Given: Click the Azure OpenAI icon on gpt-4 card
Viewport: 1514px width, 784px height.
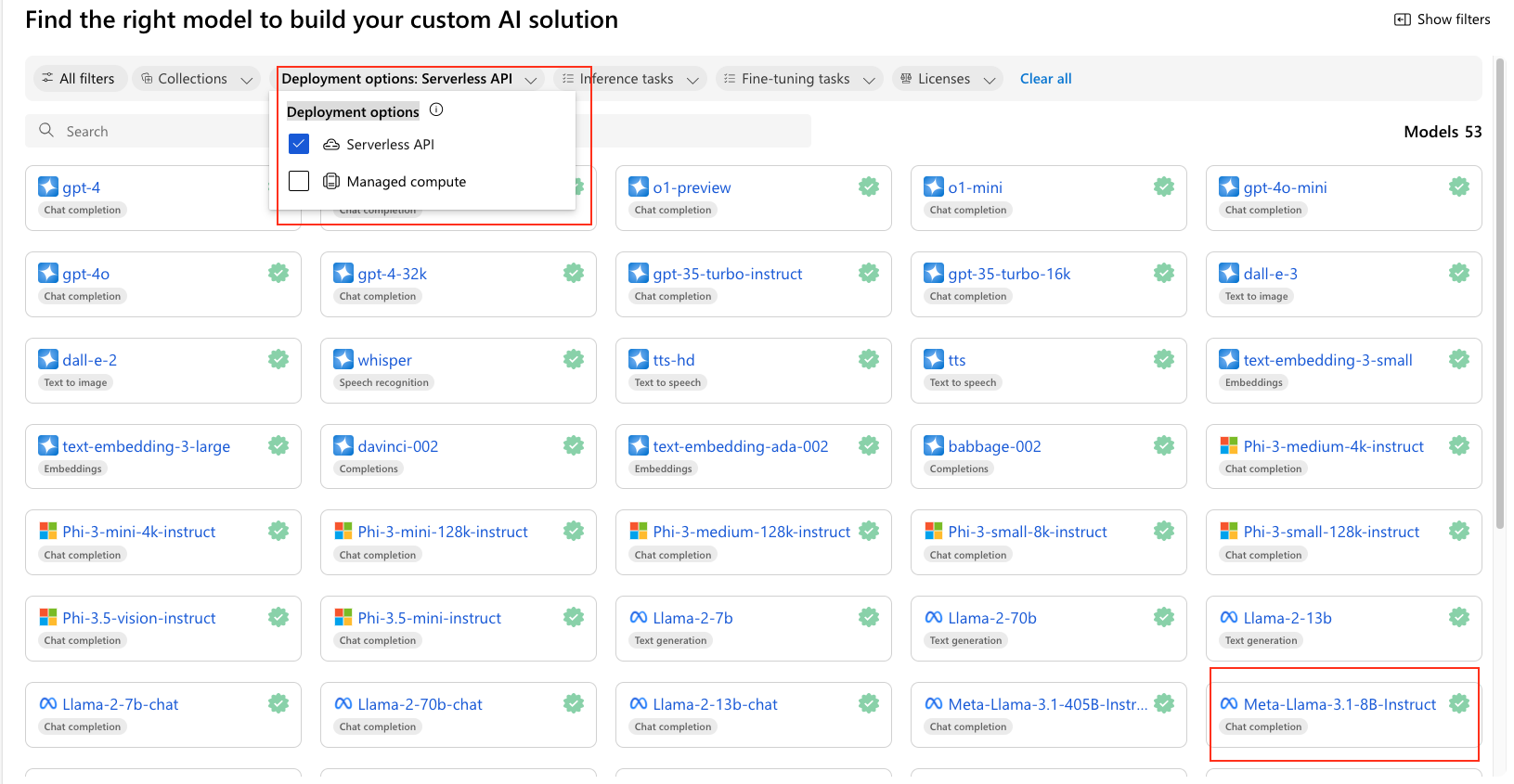Looking at the screenshot, I should [48, 186].
